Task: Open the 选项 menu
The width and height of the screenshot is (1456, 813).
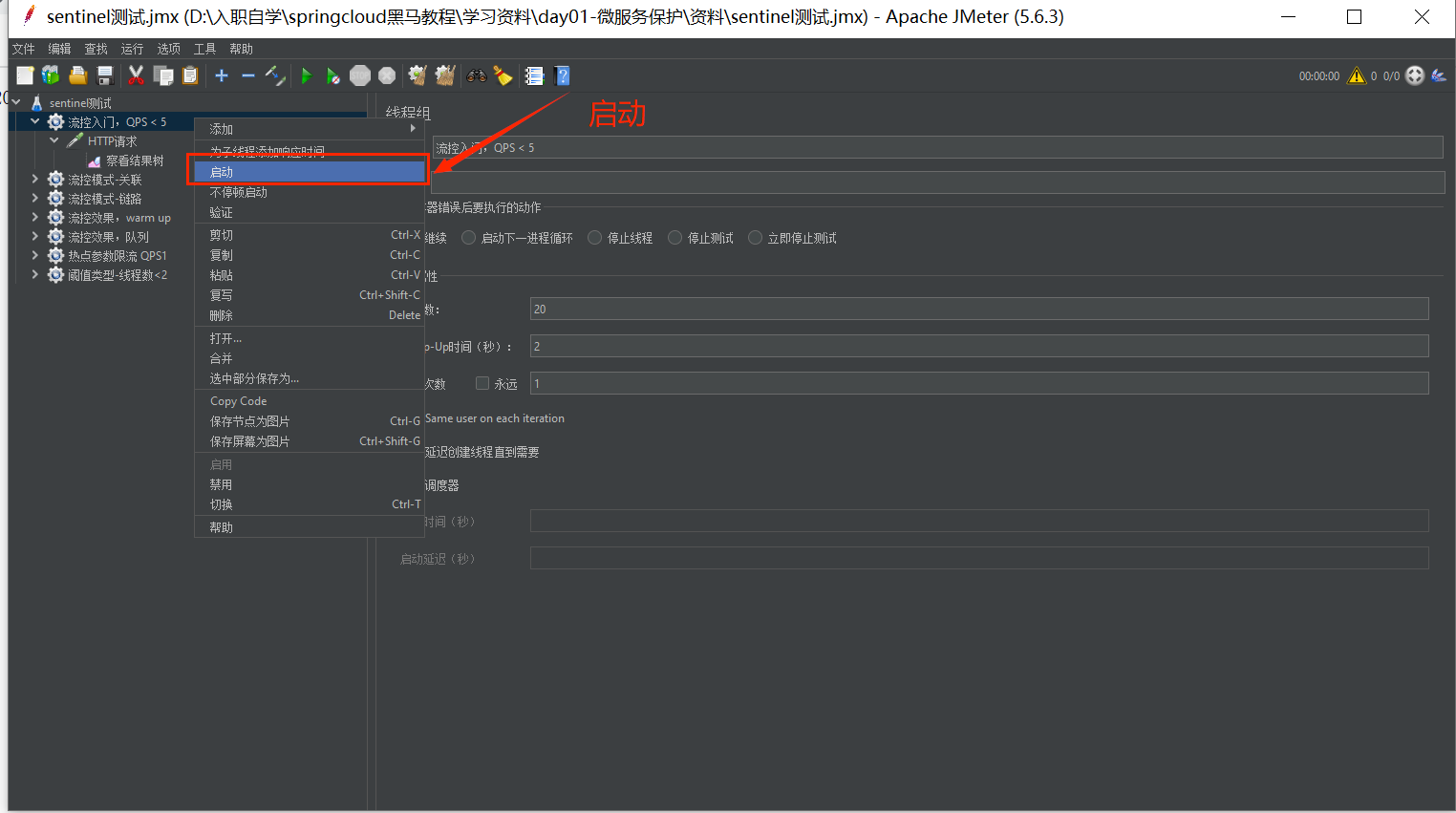Action: [x=169, y=49]
